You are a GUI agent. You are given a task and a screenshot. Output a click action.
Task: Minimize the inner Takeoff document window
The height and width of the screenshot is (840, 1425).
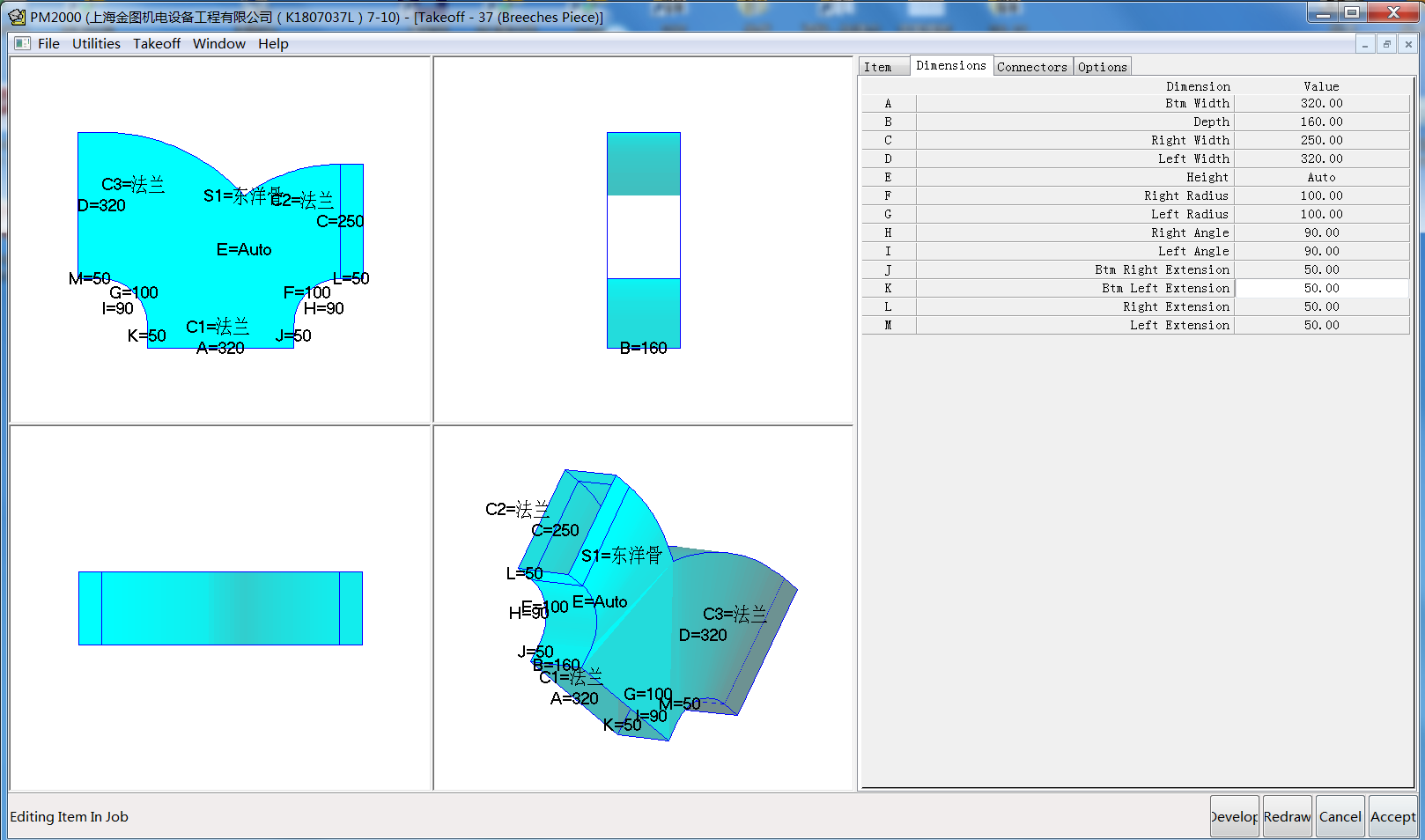click(1364, 44)
